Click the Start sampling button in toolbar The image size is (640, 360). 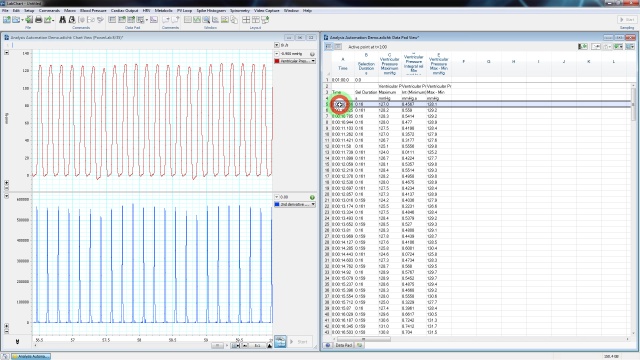(x=627, y=20)
